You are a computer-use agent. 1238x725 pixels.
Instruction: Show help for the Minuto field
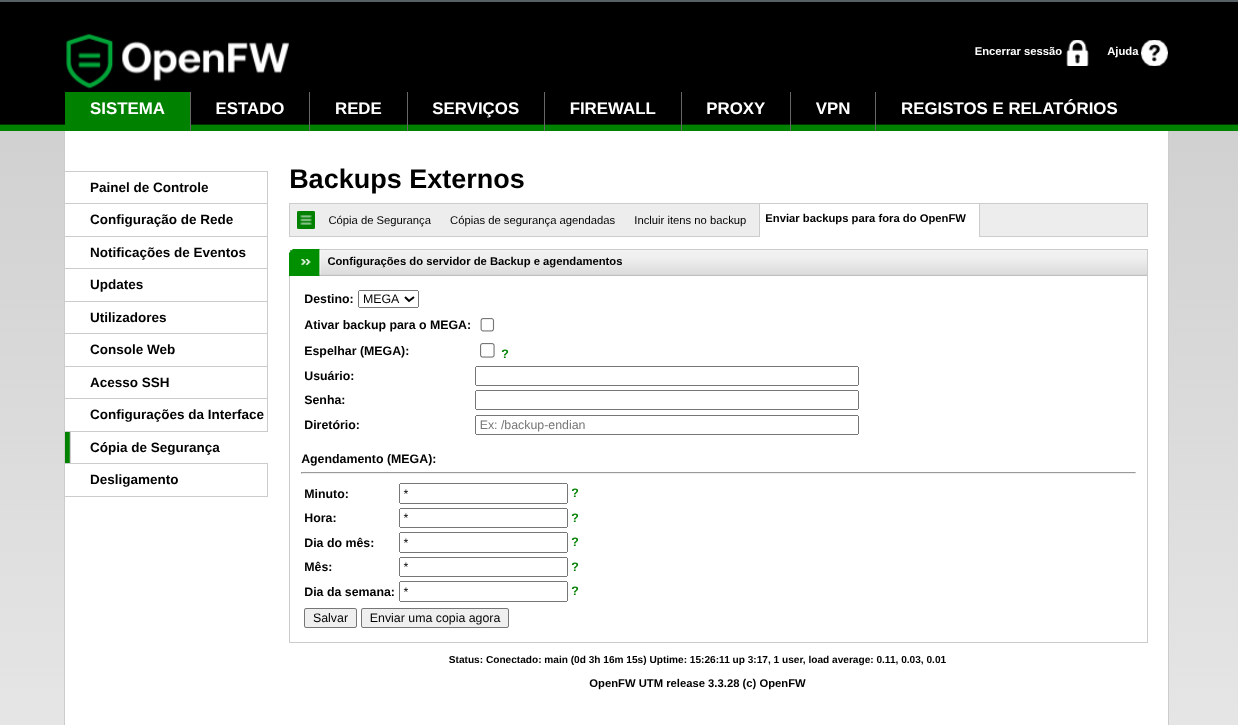[575, 493]
